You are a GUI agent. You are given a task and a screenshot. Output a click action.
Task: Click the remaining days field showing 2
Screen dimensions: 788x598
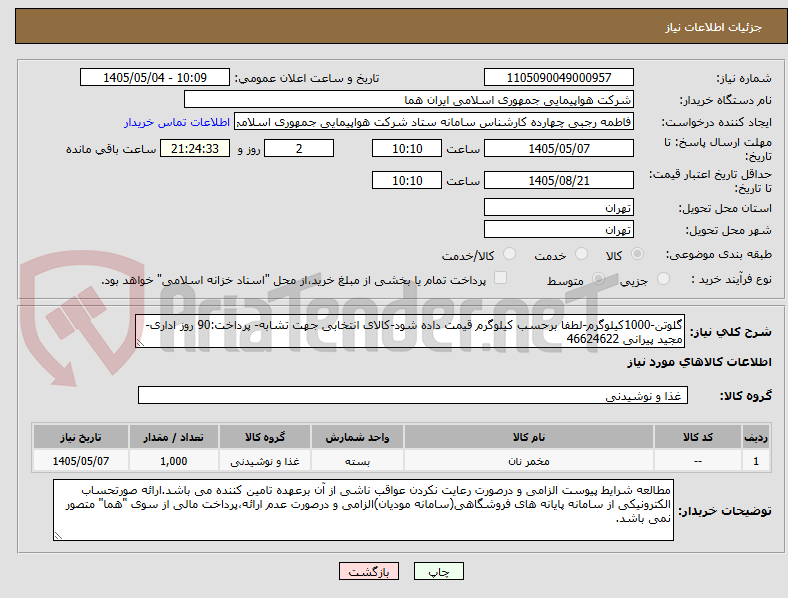299,148
